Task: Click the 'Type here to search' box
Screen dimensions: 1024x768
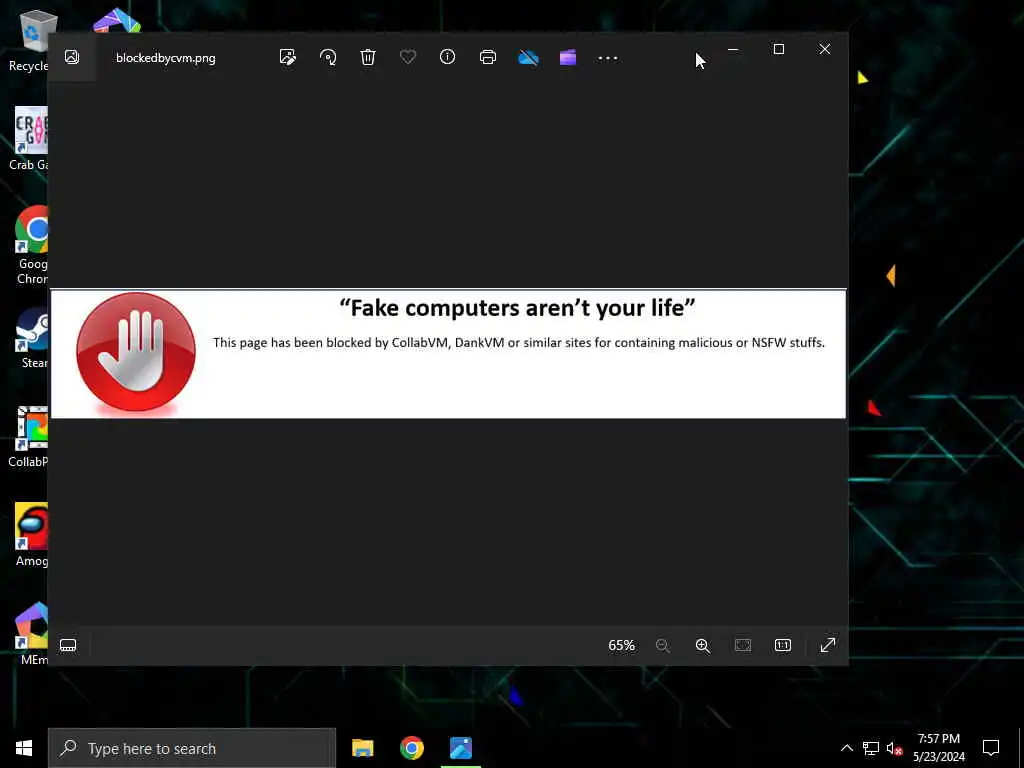Action: click(192, 748)
